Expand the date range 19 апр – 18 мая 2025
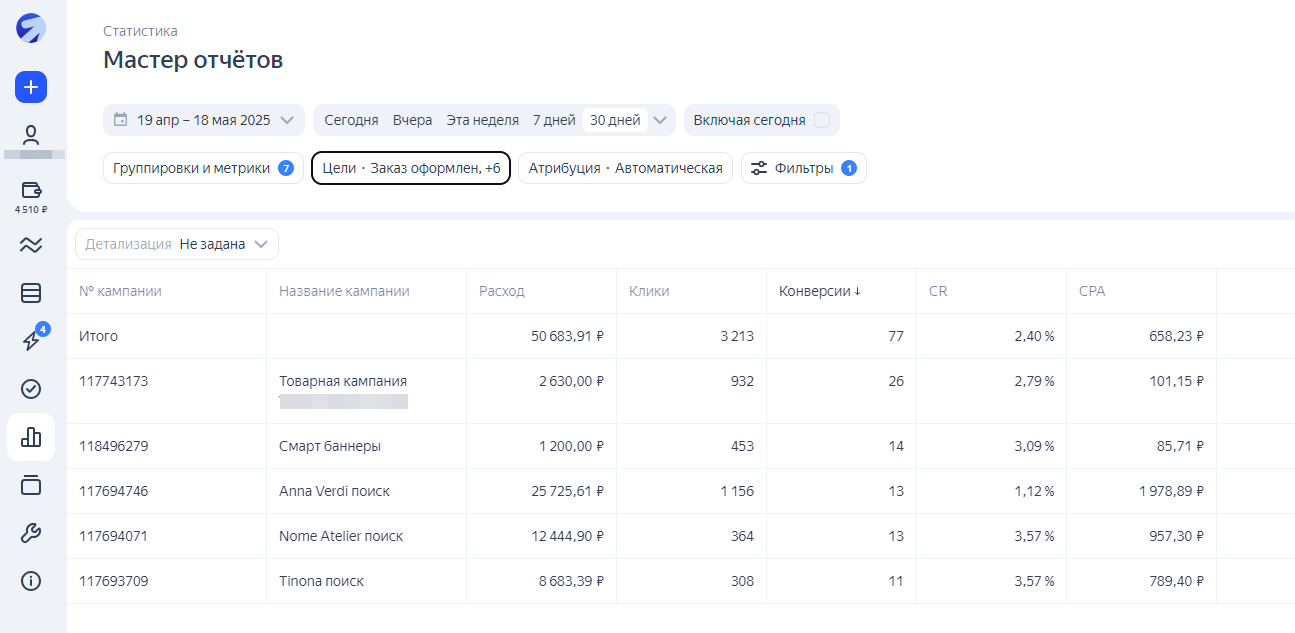The image size is (1295, 633). pyautogui.click(x=204, y=120)
